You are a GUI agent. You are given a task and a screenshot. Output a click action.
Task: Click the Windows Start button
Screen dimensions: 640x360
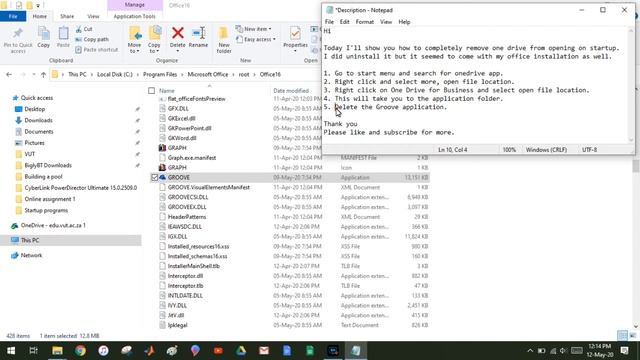(11, 351)
